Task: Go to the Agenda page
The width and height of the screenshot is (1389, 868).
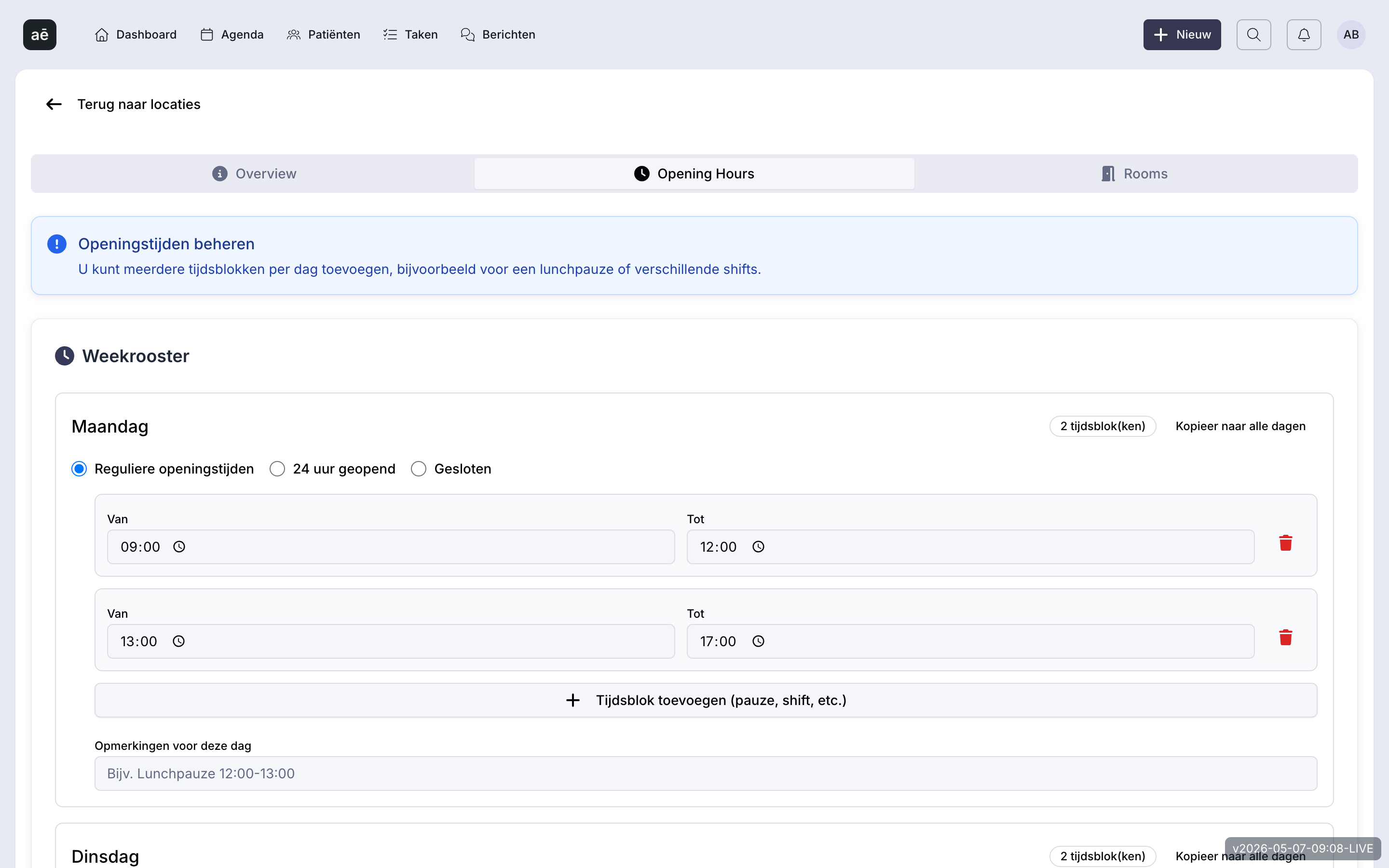Action: tap(232, 34)
